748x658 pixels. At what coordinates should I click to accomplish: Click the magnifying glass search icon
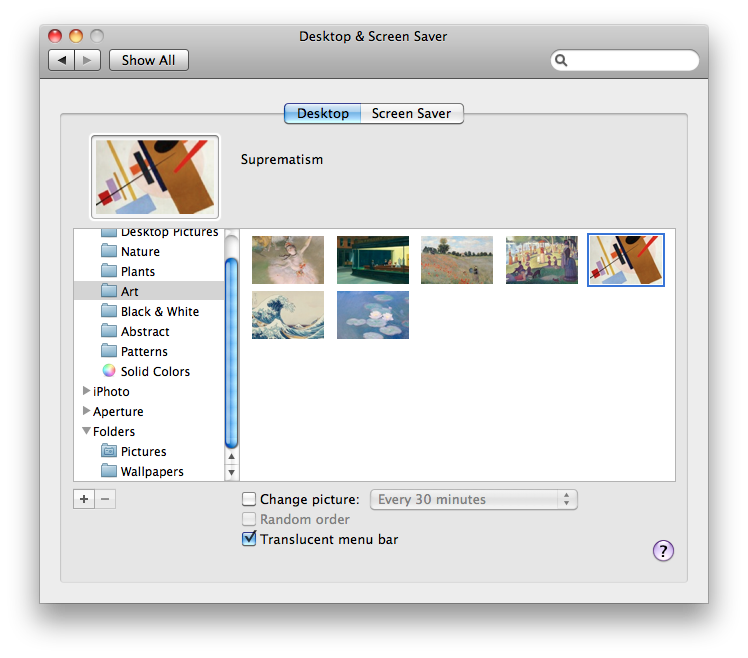(561, 60)
